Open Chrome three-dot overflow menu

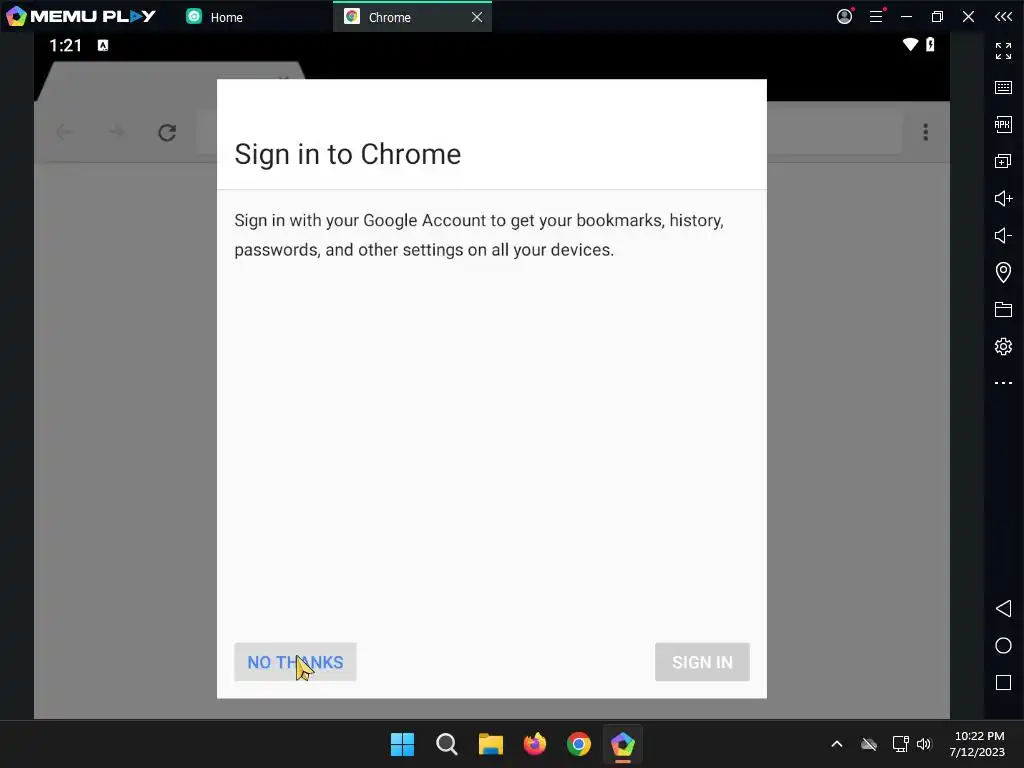[x=925, y=133]
